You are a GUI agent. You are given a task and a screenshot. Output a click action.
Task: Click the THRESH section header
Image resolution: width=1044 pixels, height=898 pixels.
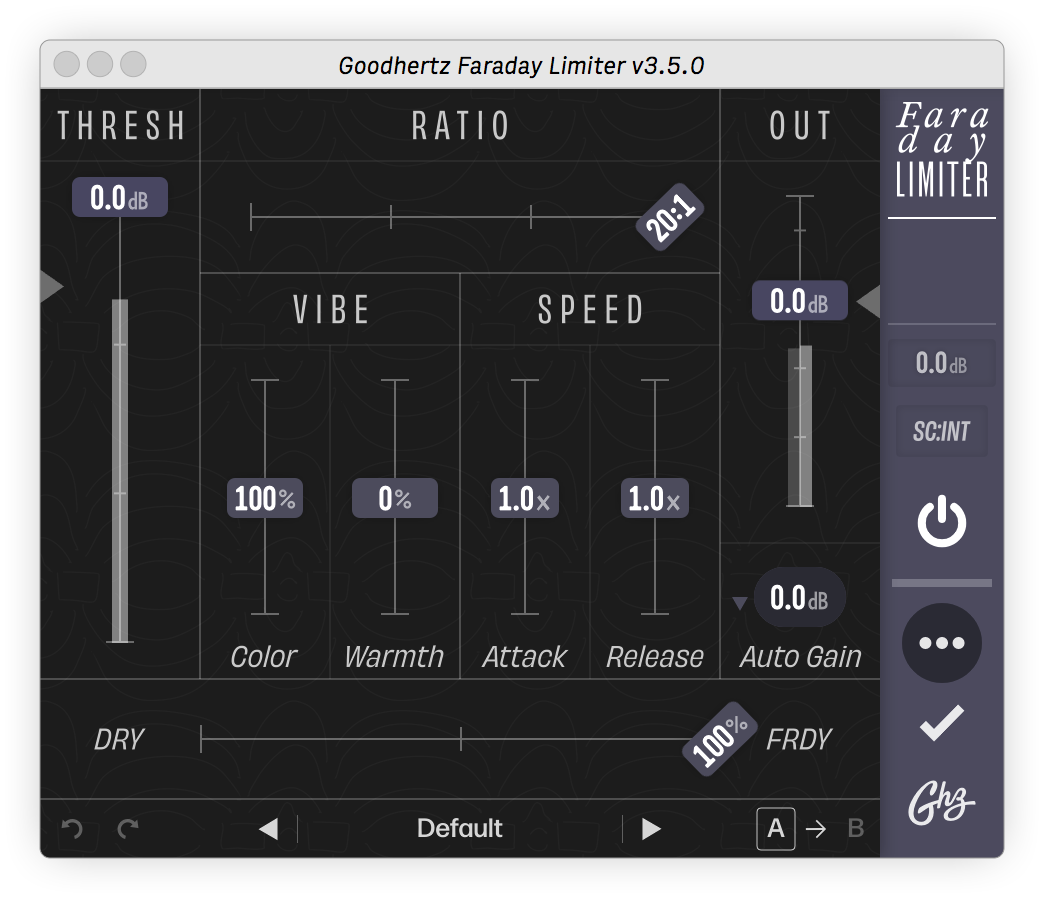point(121,126)
